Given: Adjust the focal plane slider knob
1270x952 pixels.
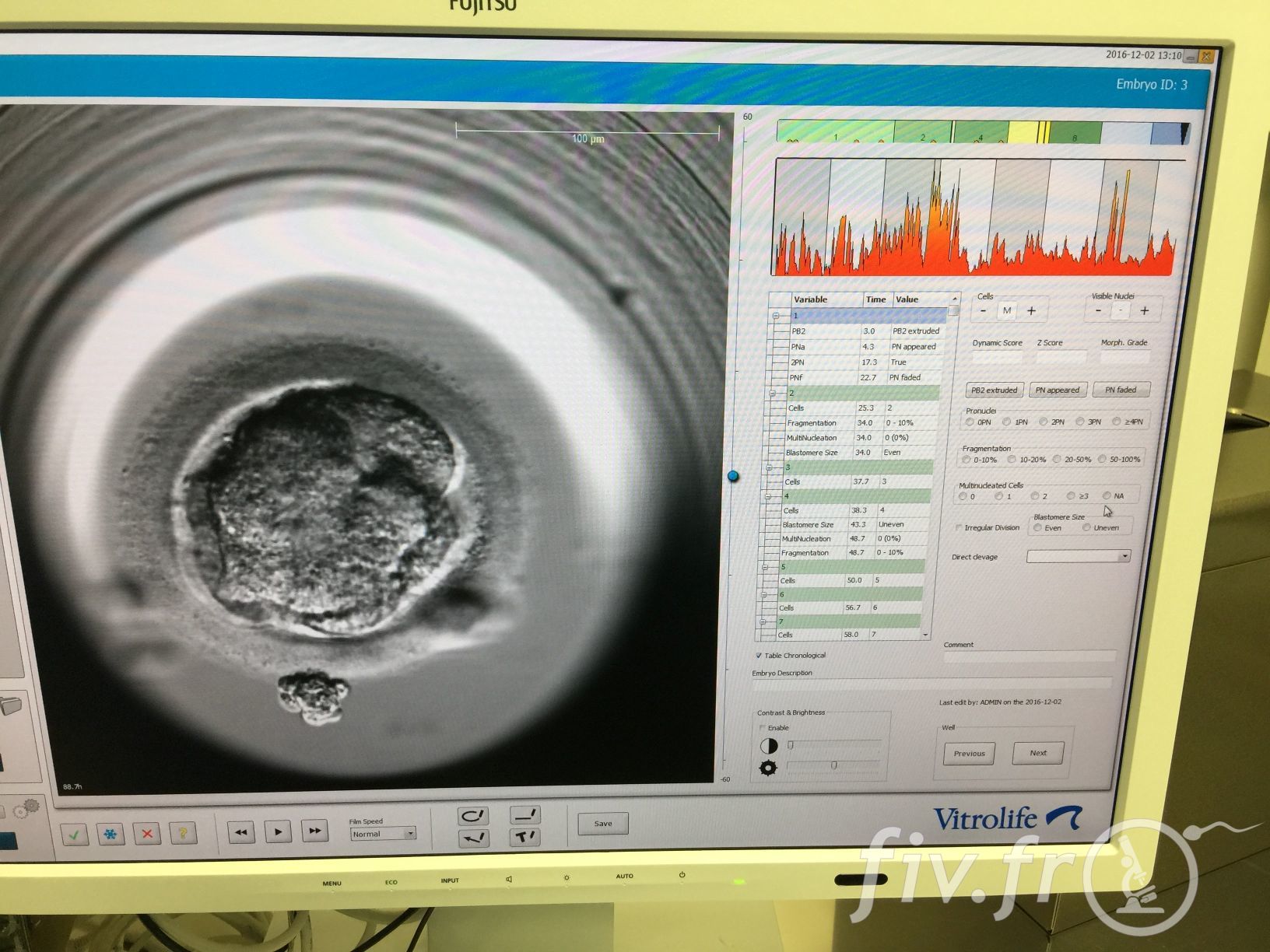Looking at the screenshot, I should [x=733, y=476].
